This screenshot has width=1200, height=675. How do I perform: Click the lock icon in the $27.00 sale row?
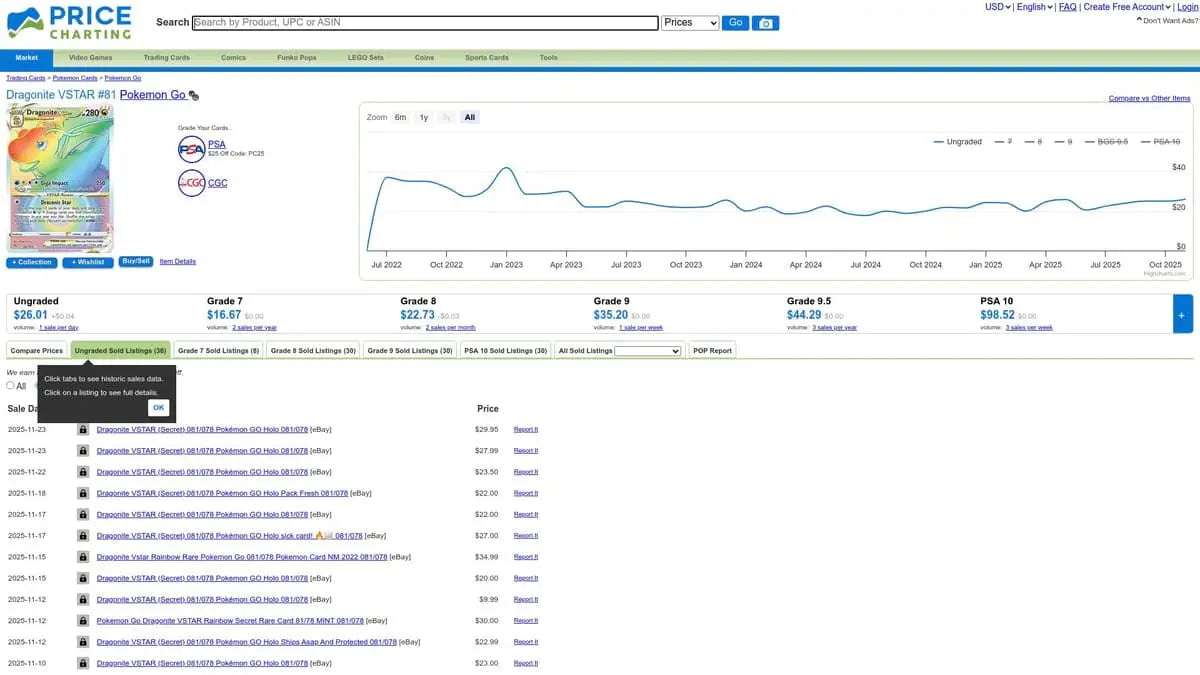point(83,536)
